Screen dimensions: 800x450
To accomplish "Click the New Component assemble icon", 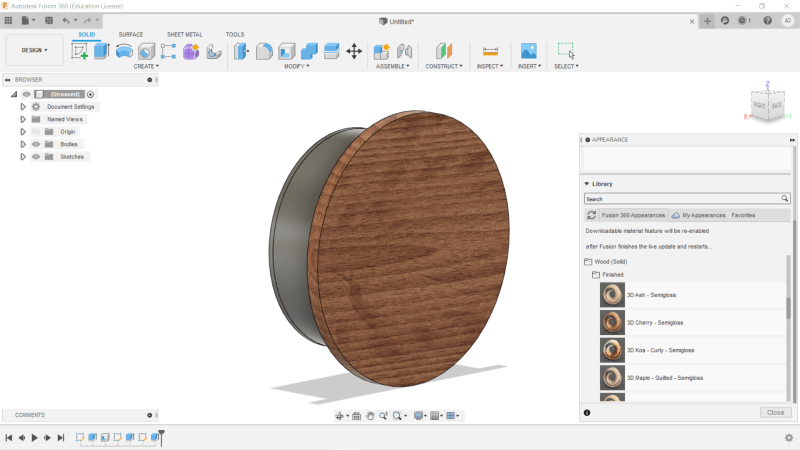I will pos(381,51).
